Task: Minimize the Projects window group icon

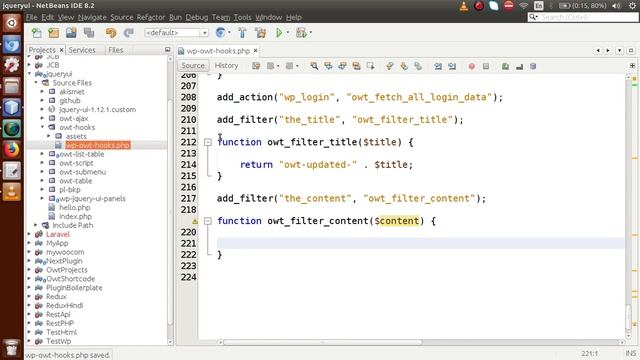Action: (168, 49)
